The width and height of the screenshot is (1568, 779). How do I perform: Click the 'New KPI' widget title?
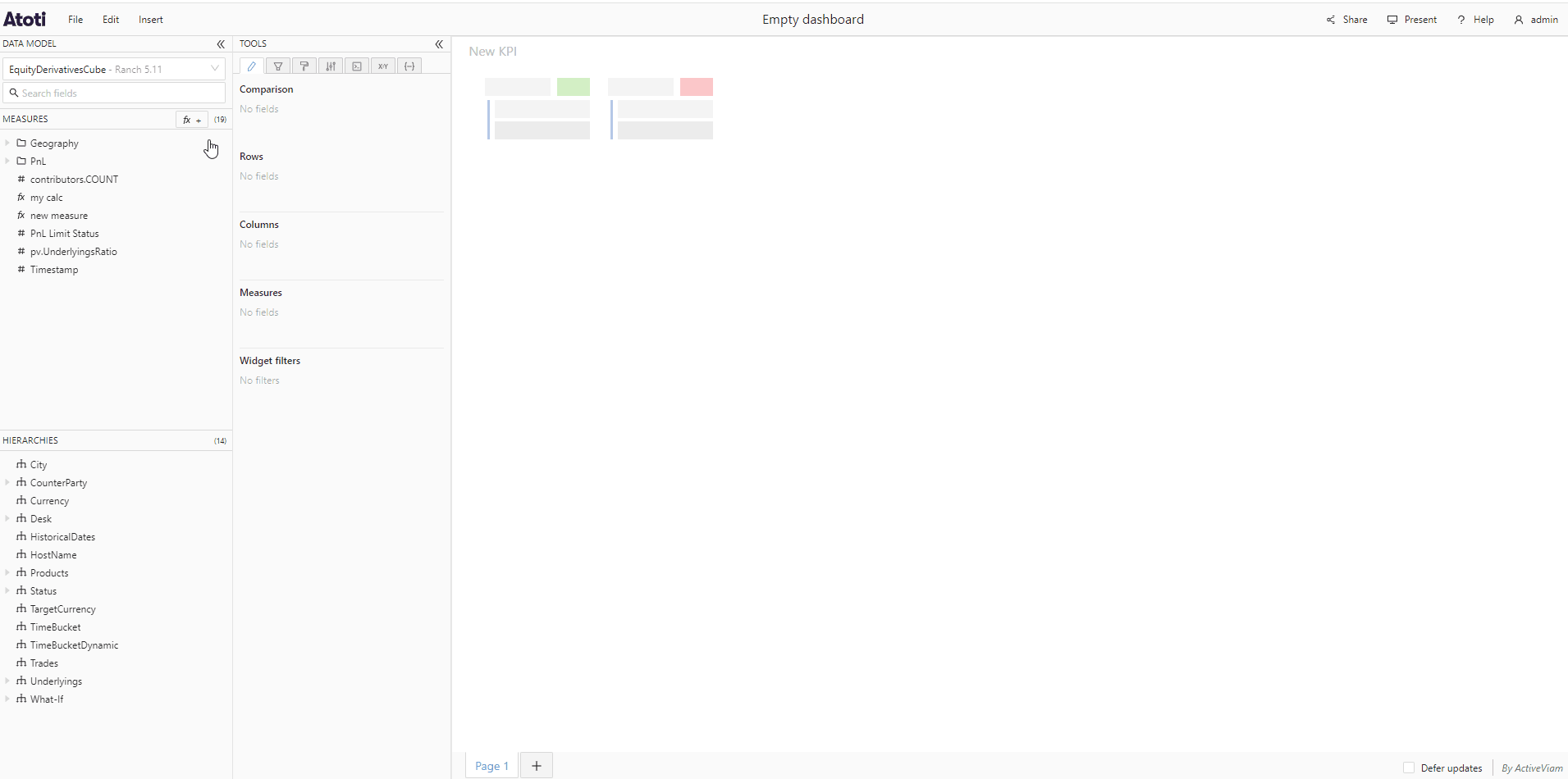(493, 52)
